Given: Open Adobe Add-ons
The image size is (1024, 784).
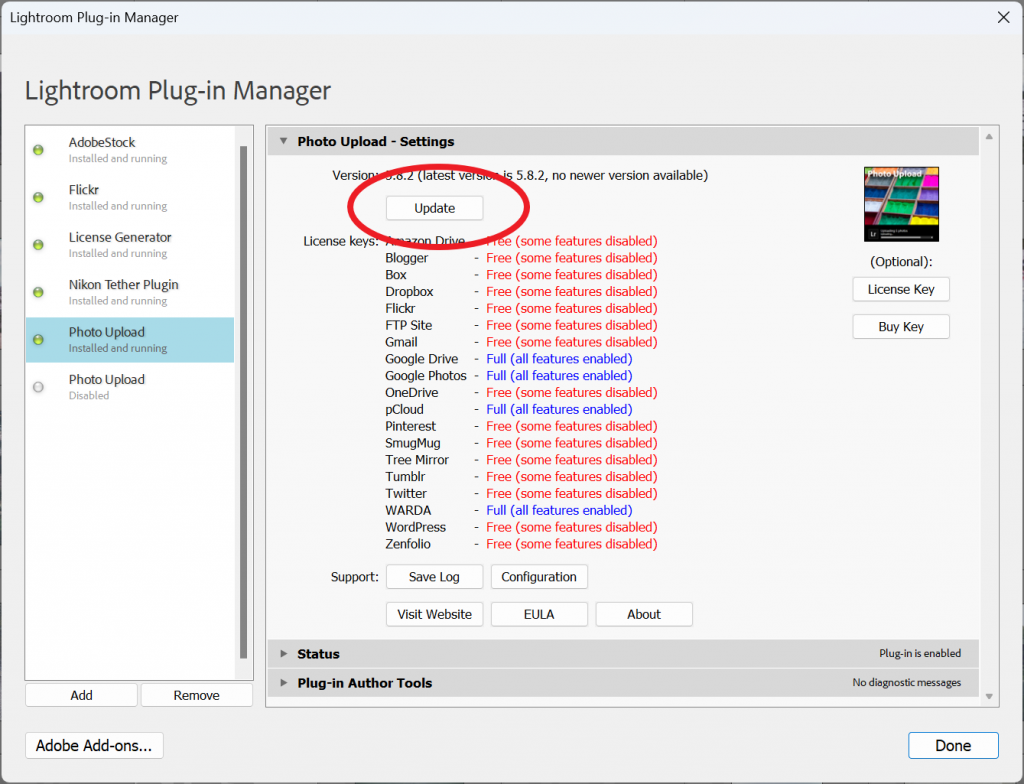Looking at the screenshot, I should click(x=94, y=745).
